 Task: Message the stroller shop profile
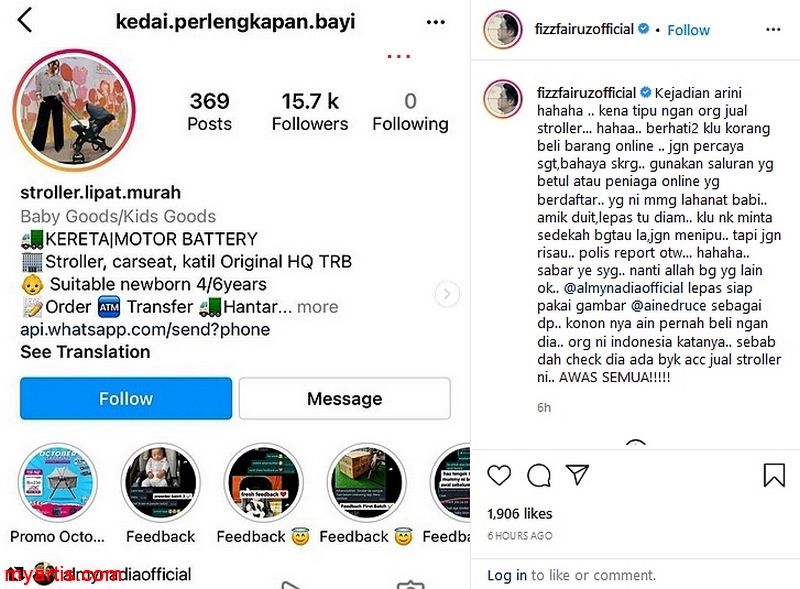pyautogui.click(x=344, y=399)
